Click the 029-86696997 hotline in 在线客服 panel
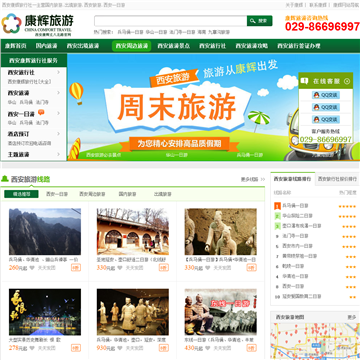The width and height of the screenshot is (360, 360). point(326,139)
